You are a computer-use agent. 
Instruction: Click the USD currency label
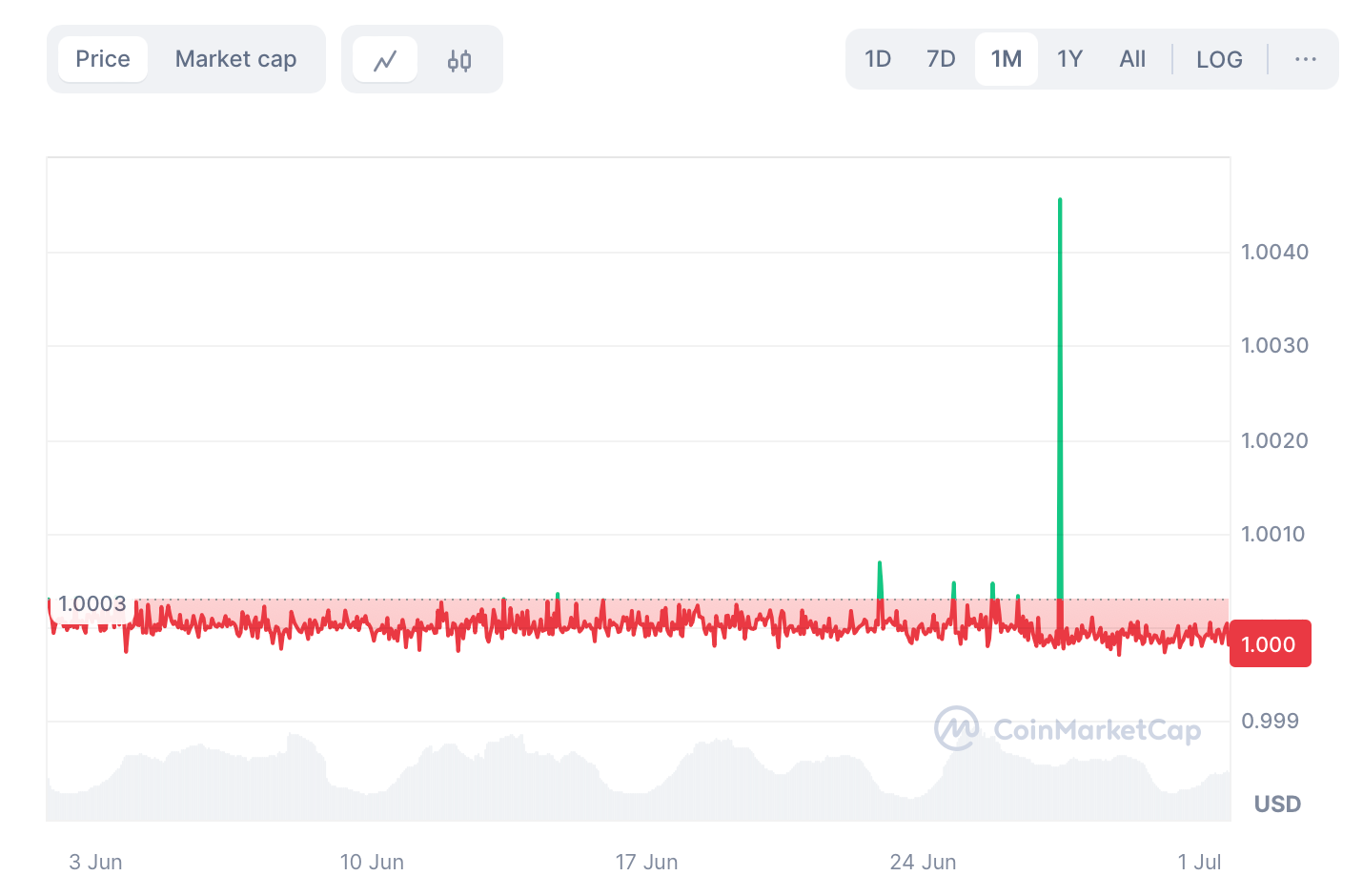click(1275, 804)
